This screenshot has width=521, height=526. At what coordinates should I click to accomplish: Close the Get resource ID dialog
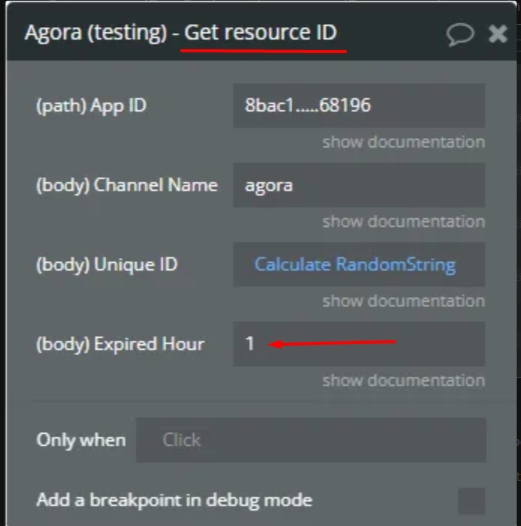tap(498, 34)
